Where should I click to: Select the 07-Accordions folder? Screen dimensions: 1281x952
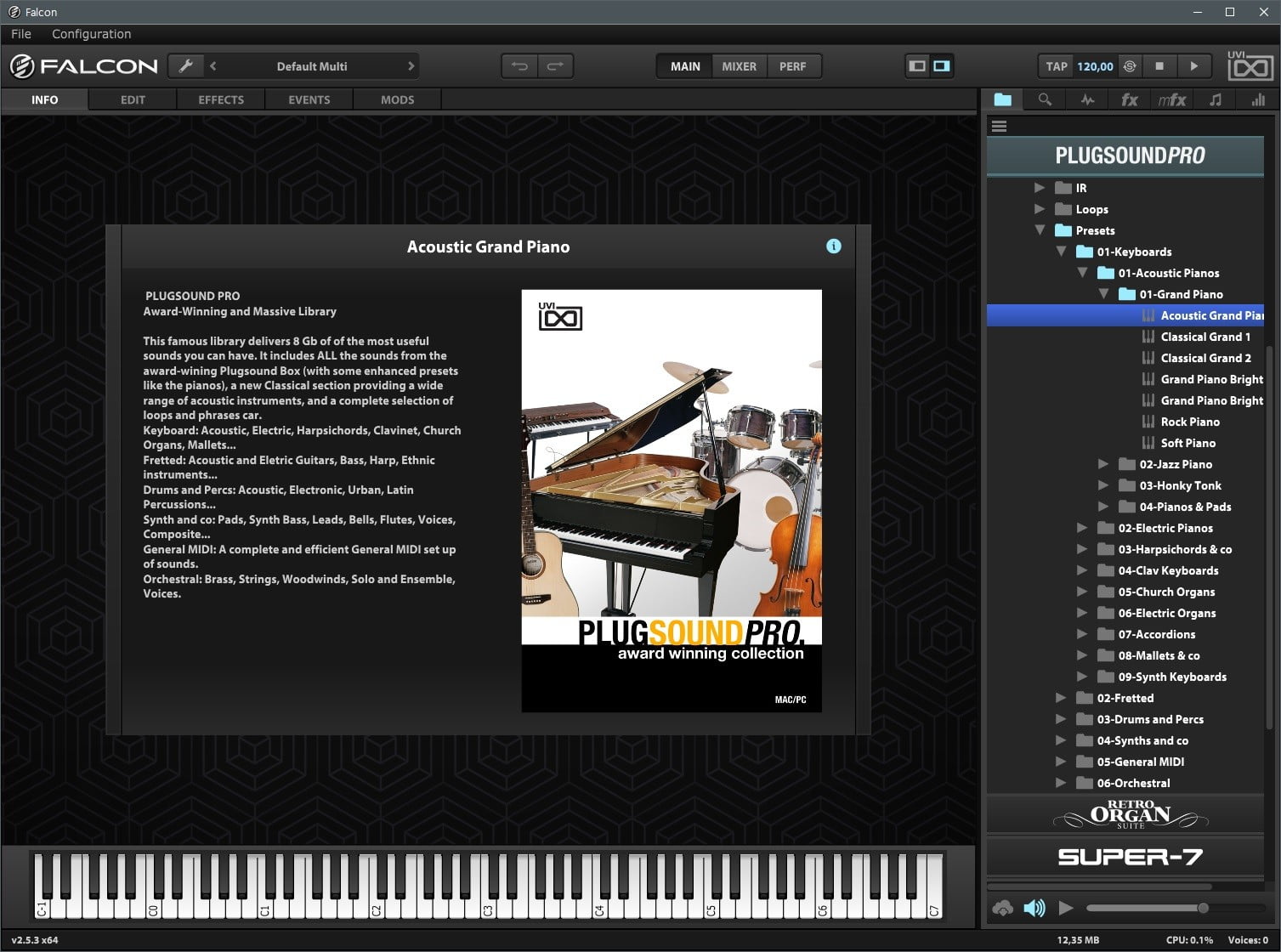(1156, 634)
